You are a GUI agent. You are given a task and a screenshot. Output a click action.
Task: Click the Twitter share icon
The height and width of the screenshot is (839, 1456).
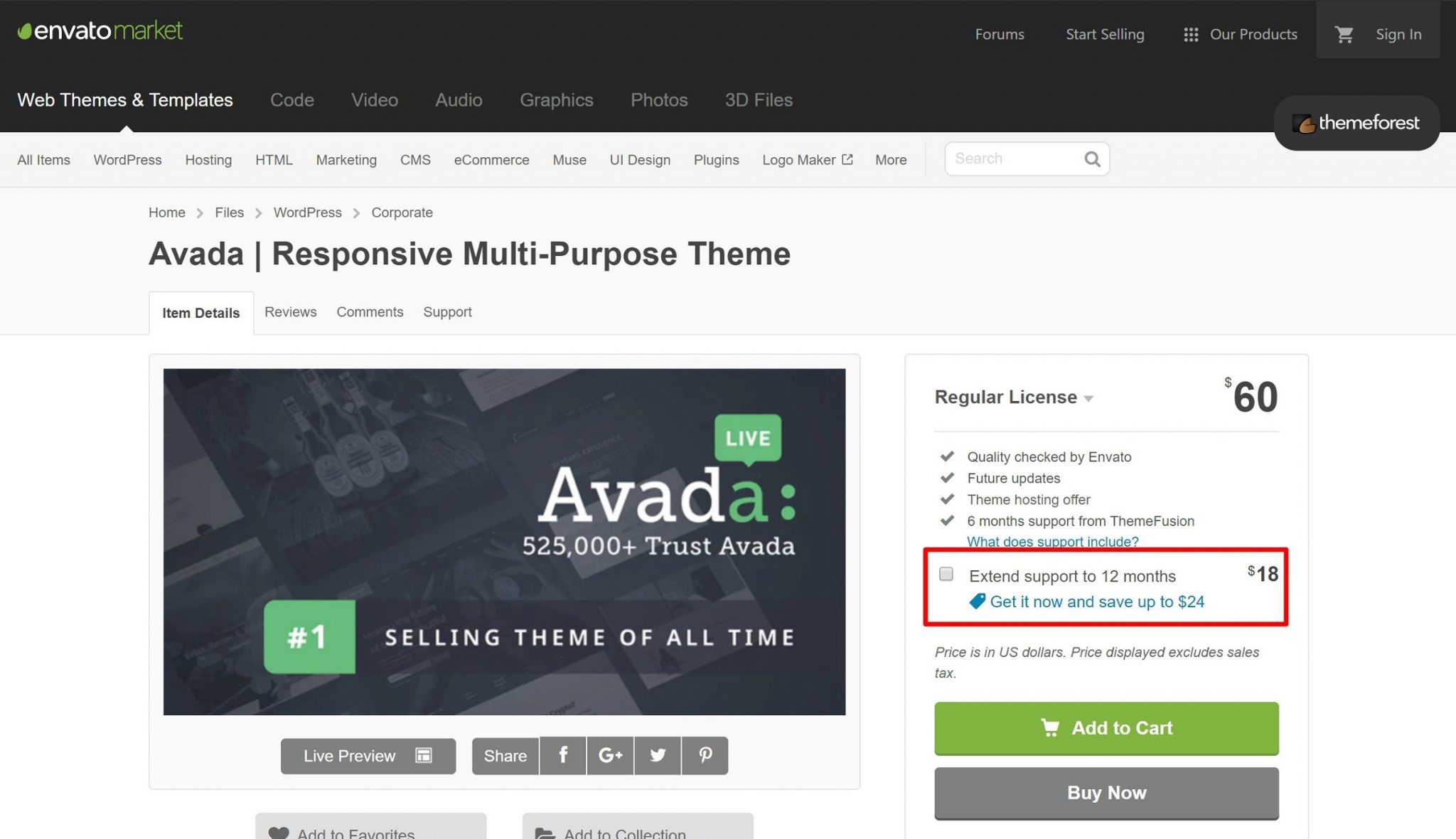point(657,755)
